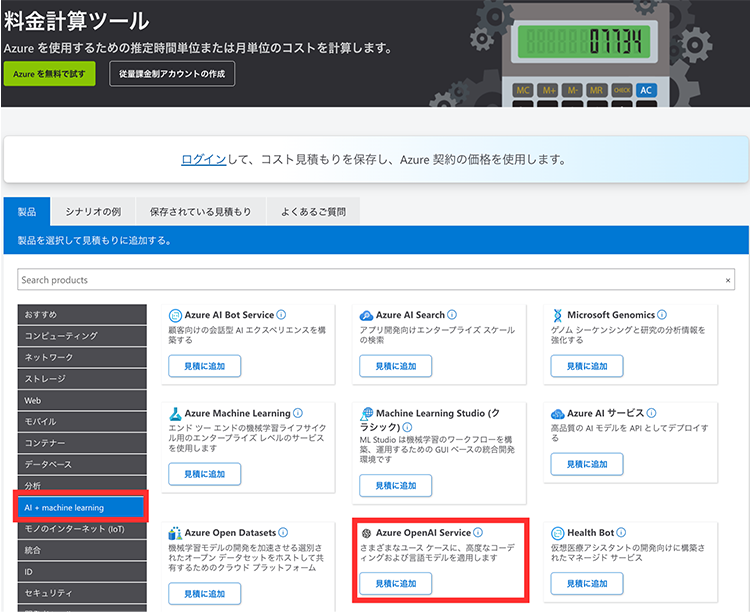Open the 保存されている見積もり tab
Viewport: 750px width, 612px height.
click(200, 211)
